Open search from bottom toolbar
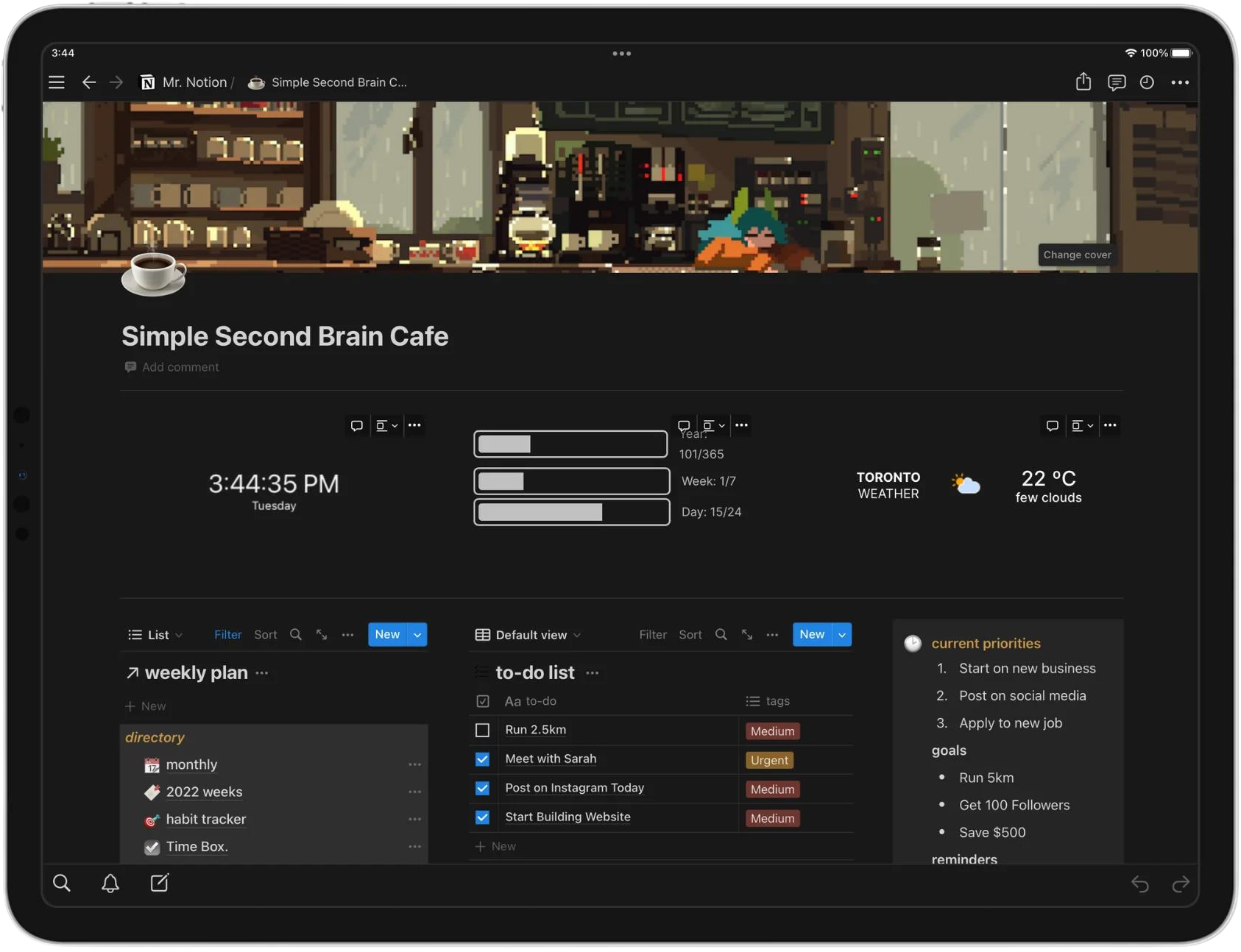1241x952 pixels. click(62, 883)
